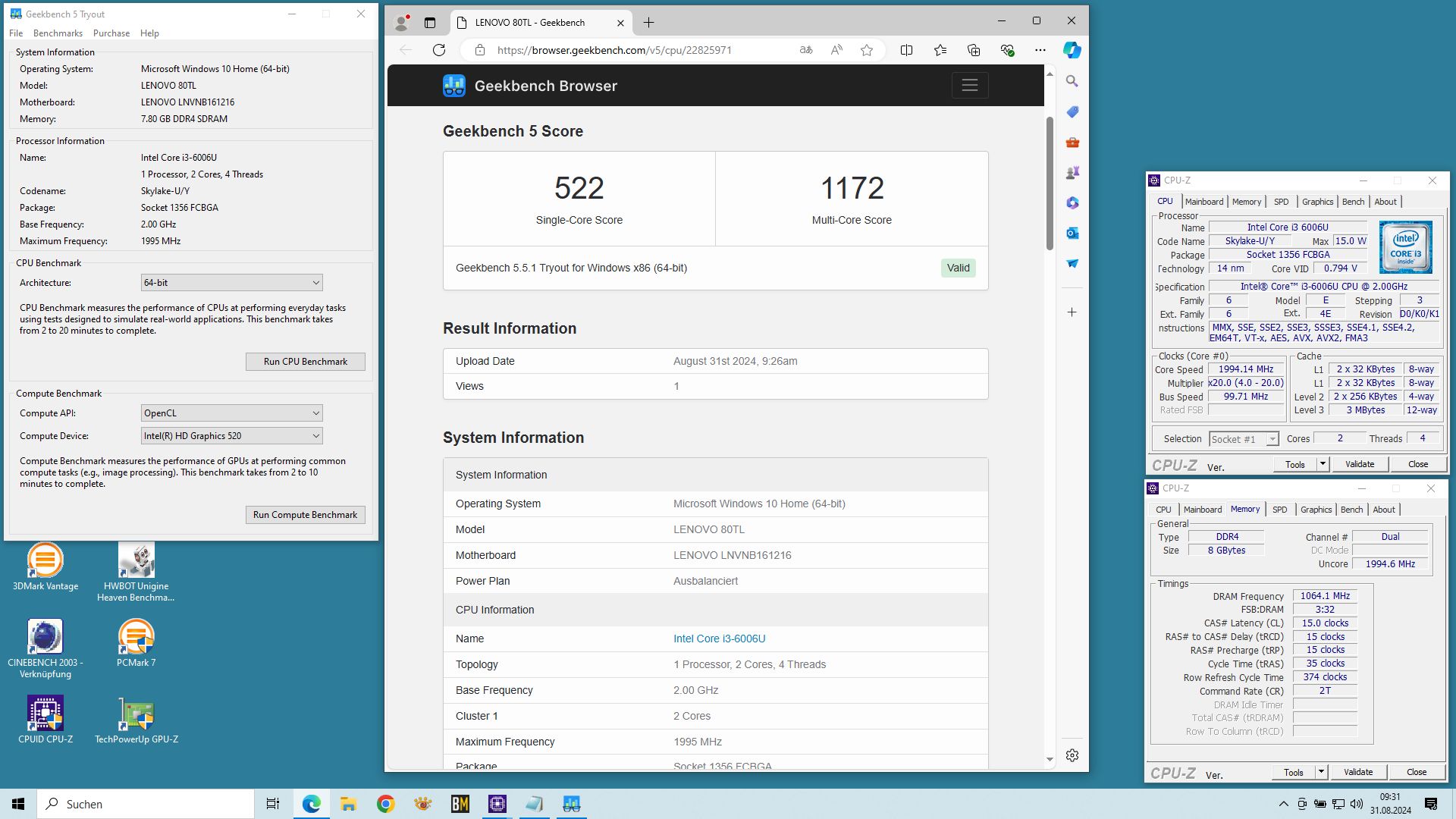Open Intel Core i3-6006U link
The height and width of the screenshot is (819, 1456).
click(x=719, y=639)
